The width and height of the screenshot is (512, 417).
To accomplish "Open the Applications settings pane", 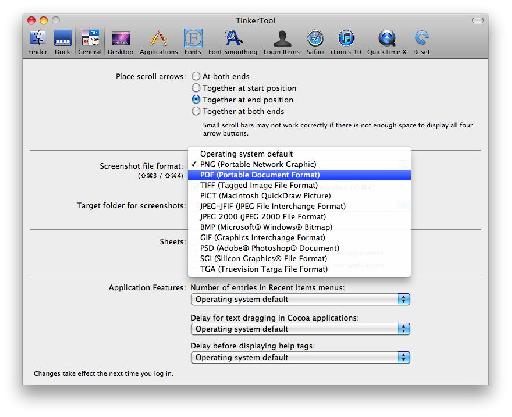I will coord(159,42).
